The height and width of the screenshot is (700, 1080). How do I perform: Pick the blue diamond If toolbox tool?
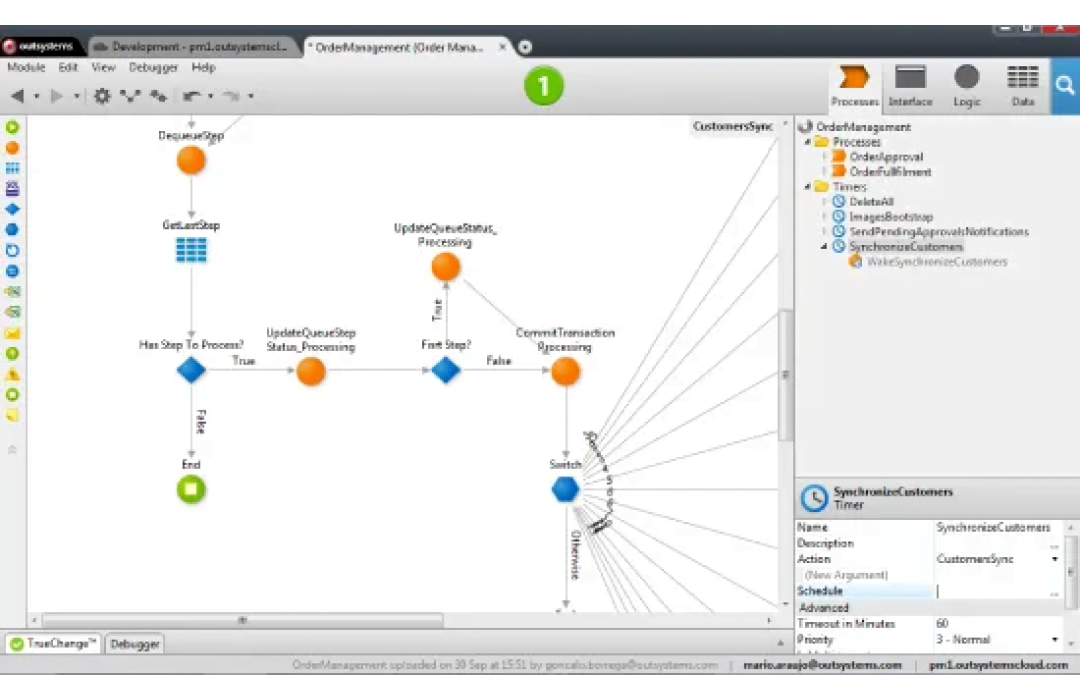[12, 209]
